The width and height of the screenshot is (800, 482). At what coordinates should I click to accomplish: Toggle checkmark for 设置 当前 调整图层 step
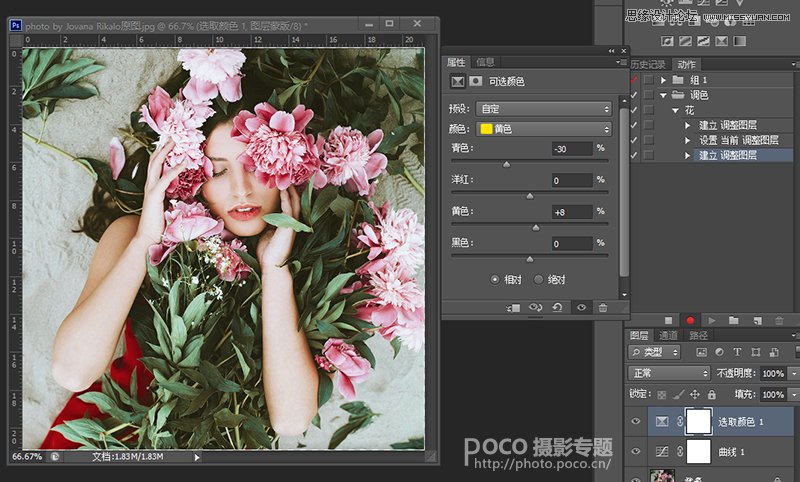point(634,140)
